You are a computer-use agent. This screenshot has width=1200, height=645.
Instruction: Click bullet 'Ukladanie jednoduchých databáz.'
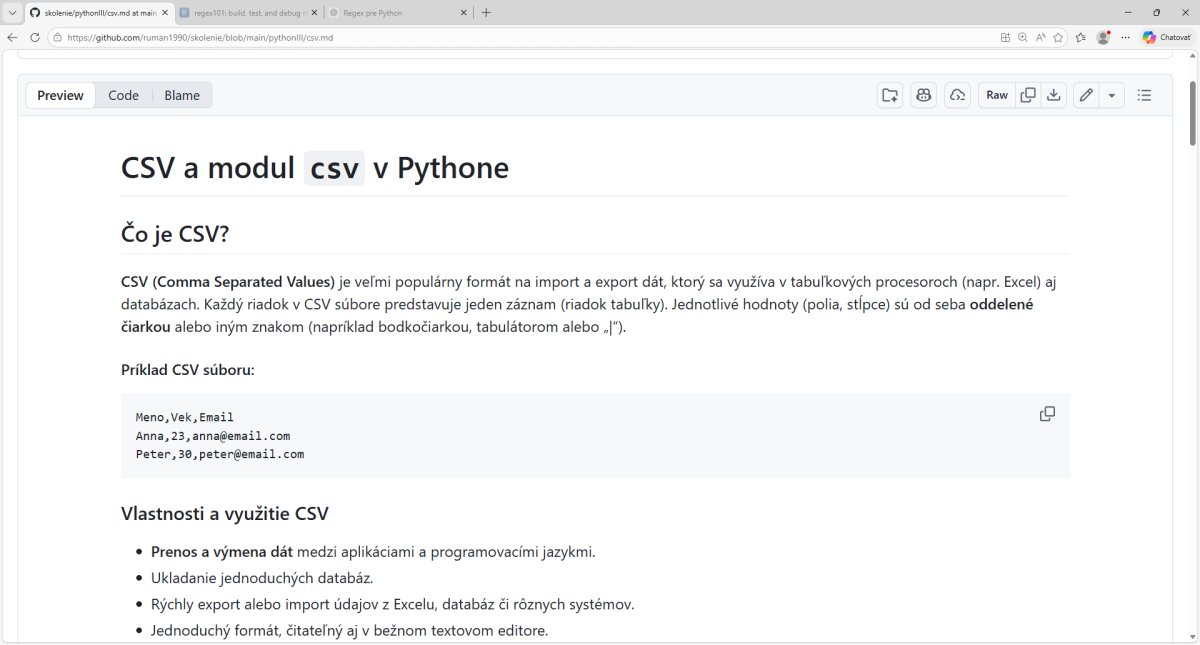(x=262, y=577)
